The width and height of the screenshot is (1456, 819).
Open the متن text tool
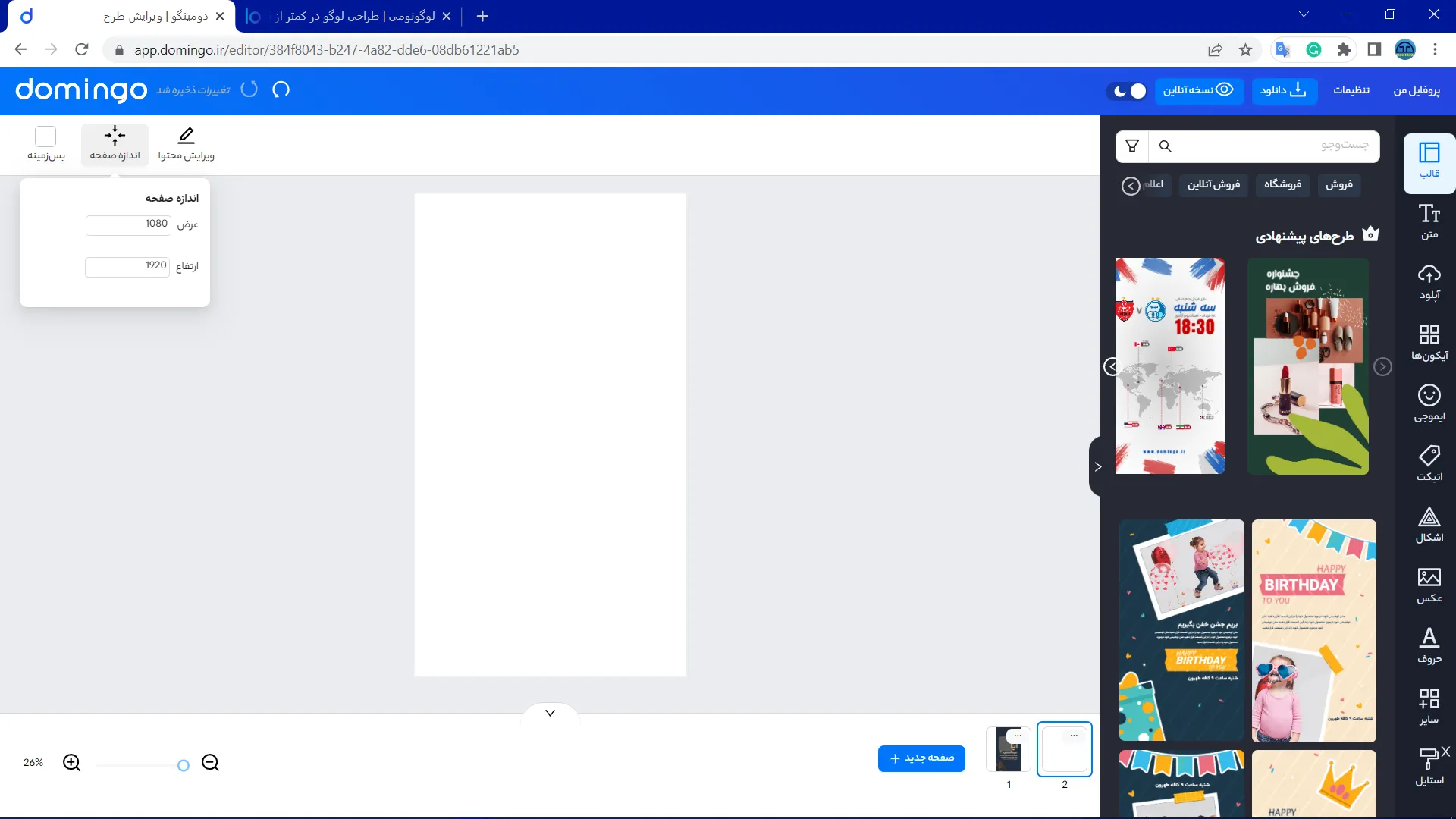pos(1429,221)
